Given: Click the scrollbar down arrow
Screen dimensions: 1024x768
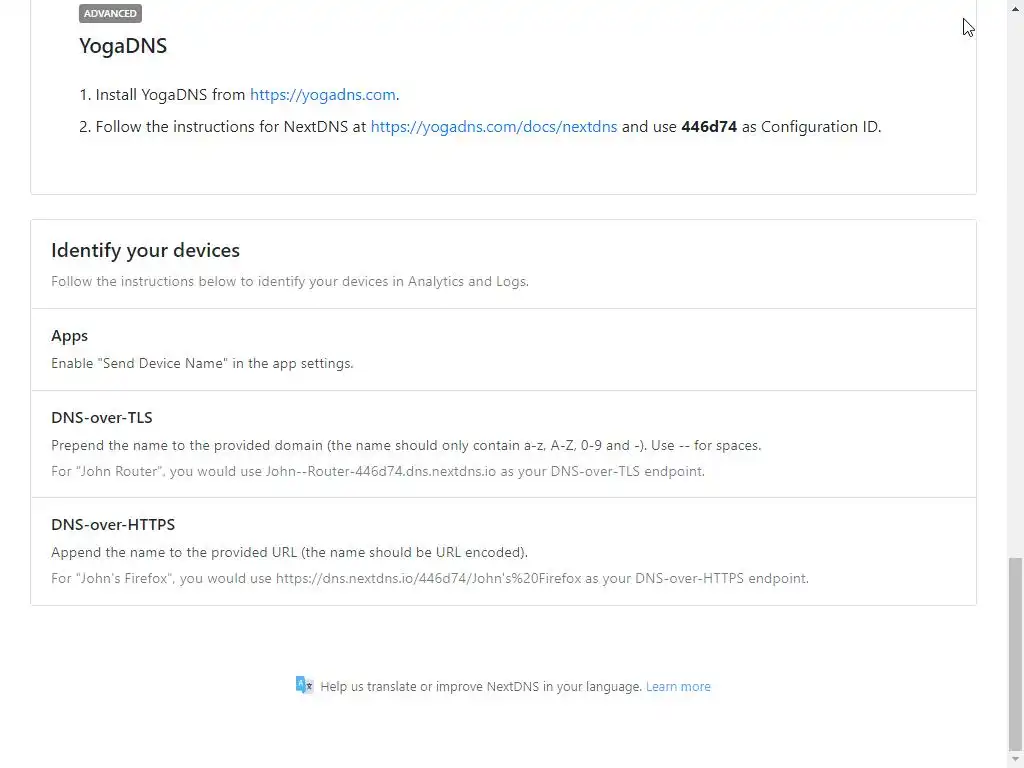Looking at the screenshot, I should [x=1015, y=761].
